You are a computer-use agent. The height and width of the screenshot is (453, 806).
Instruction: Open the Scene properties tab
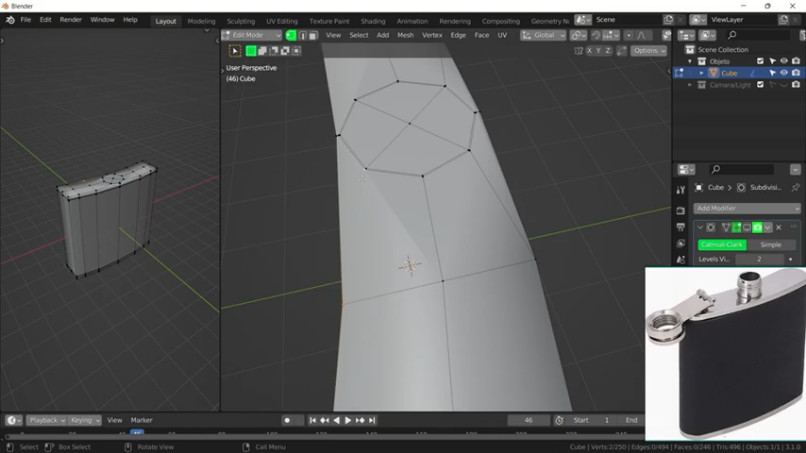681,260
